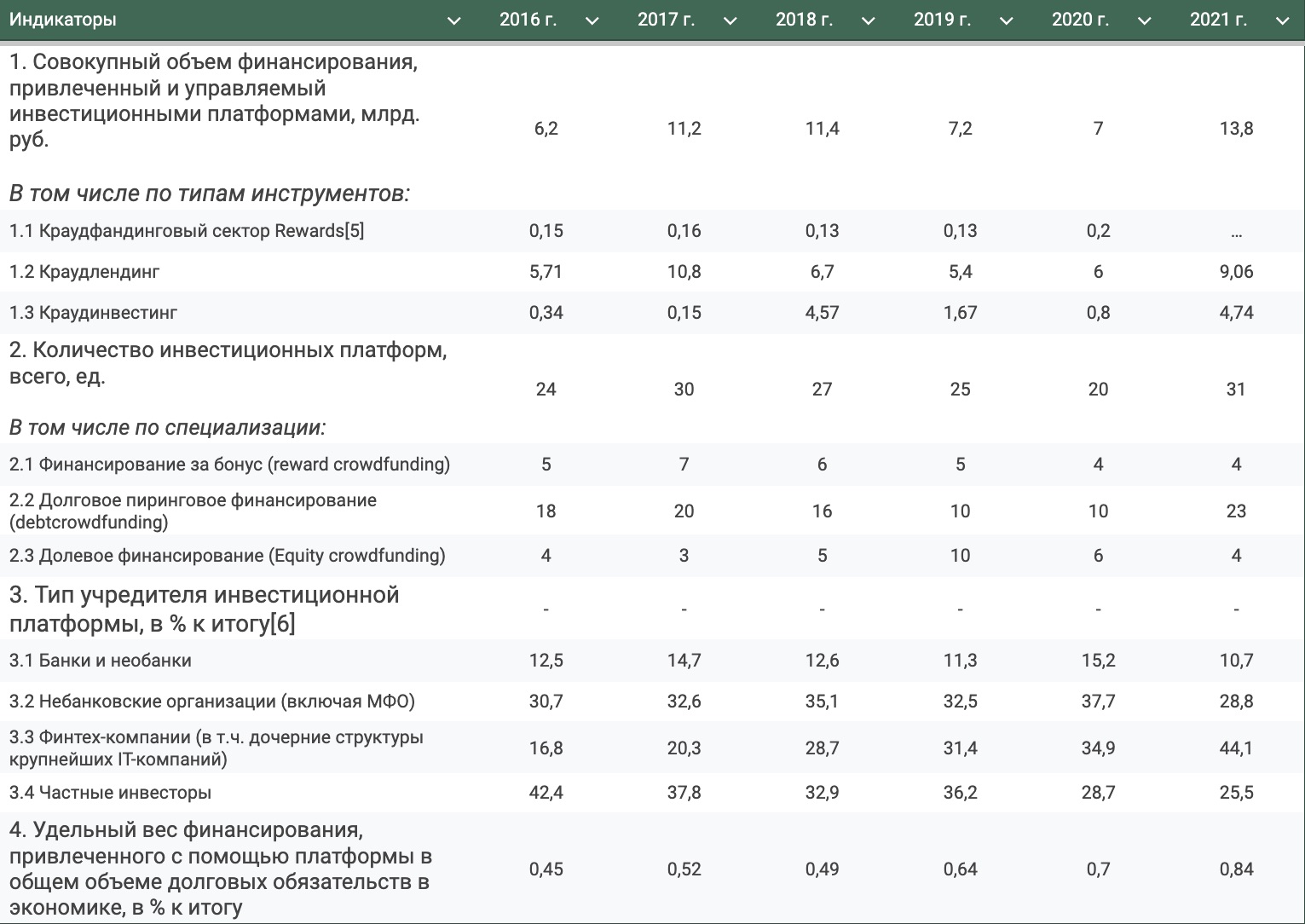Viewport: 1305px width, 924px height.
Task: Click cell 6,2 in total funding row
Action: pos(546,129)
